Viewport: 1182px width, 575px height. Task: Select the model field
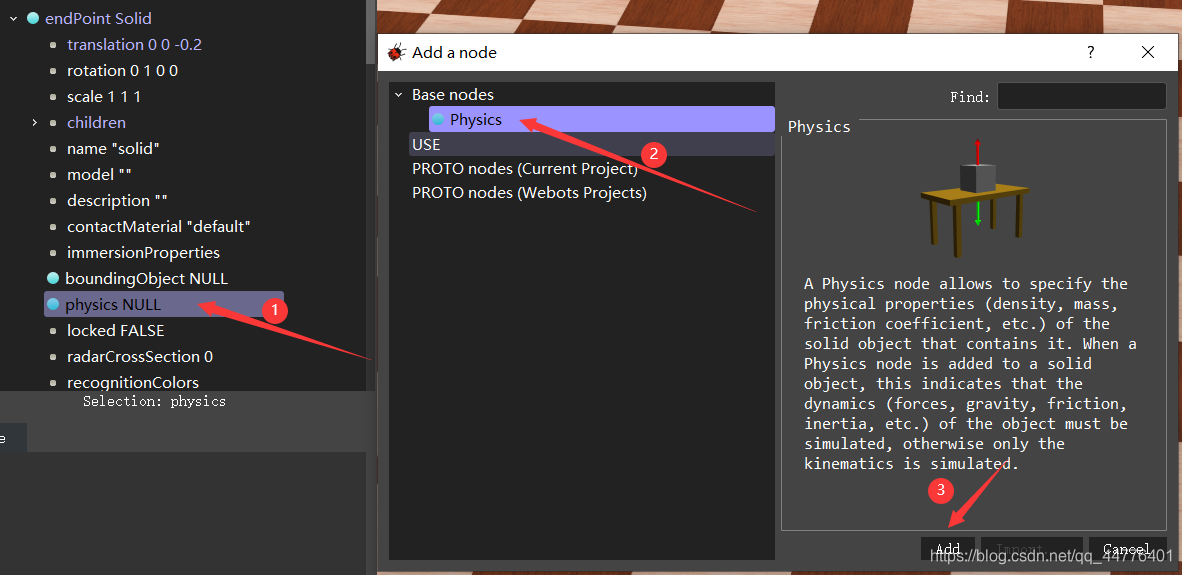(100, 174)
